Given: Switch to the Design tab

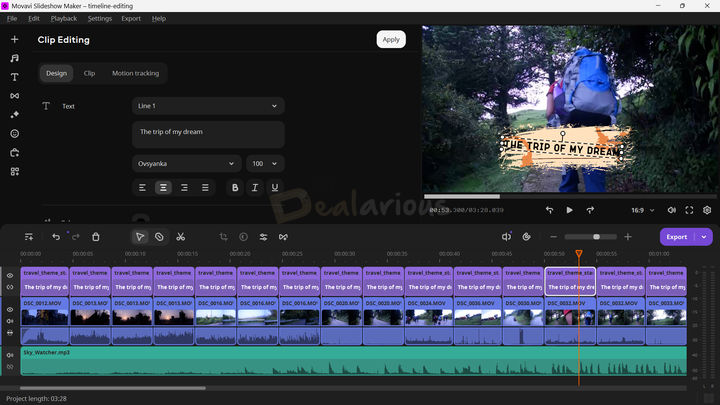Looking at the screenshot, I should [56, 73].
